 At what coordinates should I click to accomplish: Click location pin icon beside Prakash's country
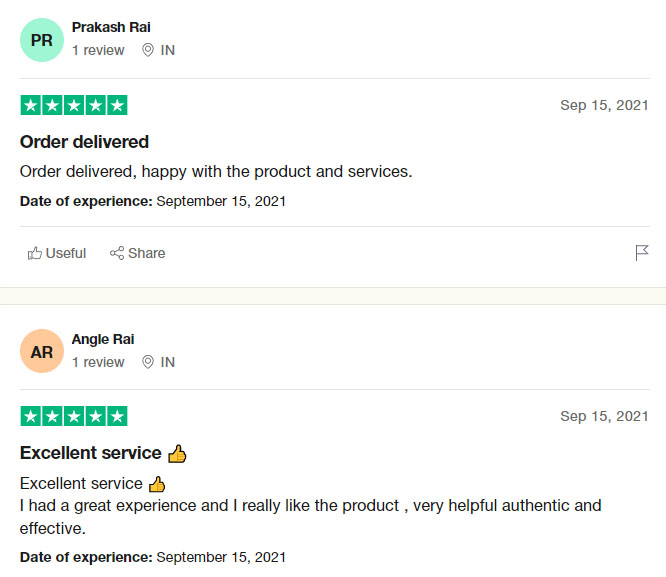click(148, 50)
